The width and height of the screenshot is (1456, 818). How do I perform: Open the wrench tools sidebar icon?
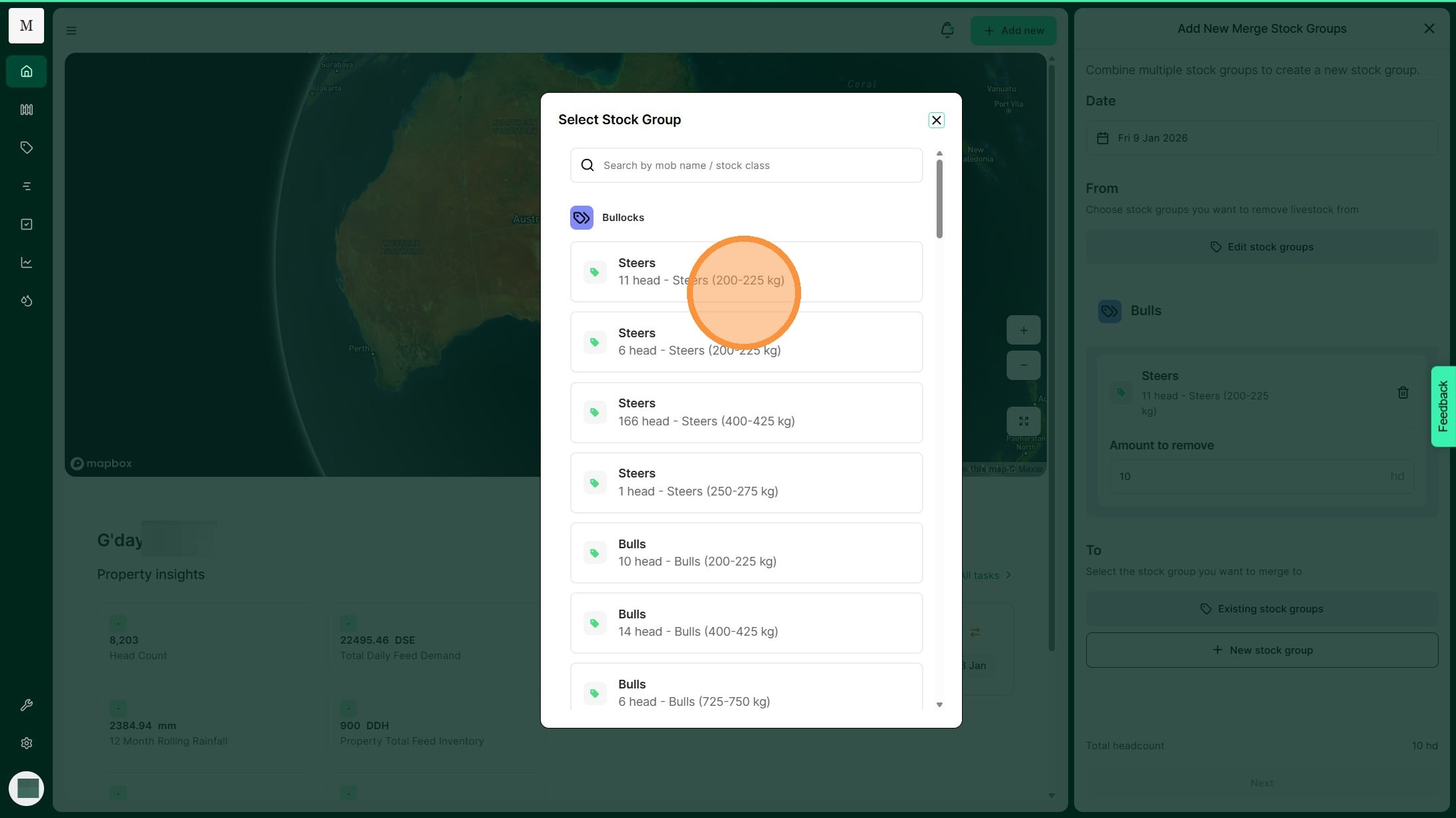(x=26, y=705)
